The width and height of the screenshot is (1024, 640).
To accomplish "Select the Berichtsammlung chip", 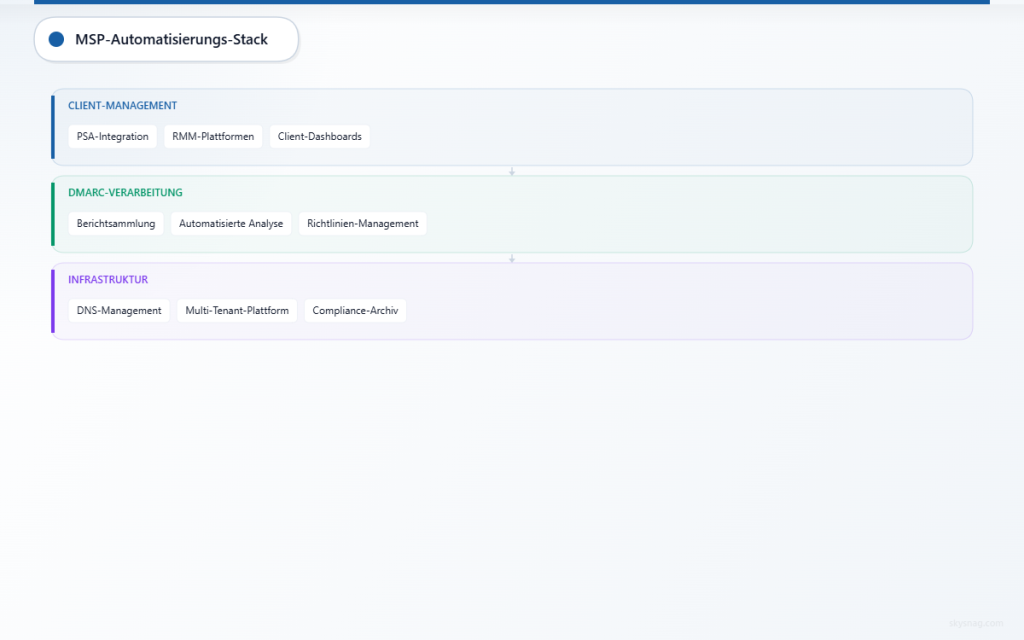I will coord(116,223).
